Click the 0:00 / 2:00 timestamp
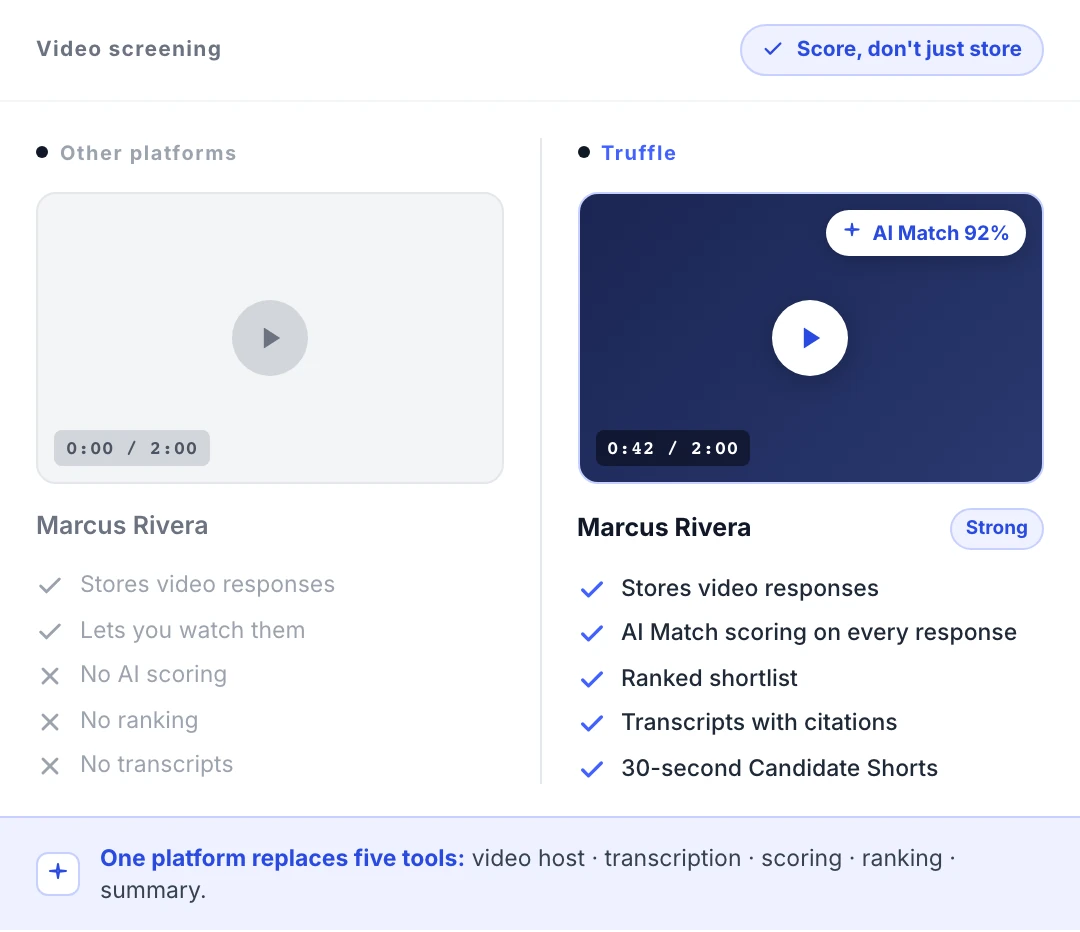The height and width of the screenshot is (932, 1080). [x=132, y=448]
